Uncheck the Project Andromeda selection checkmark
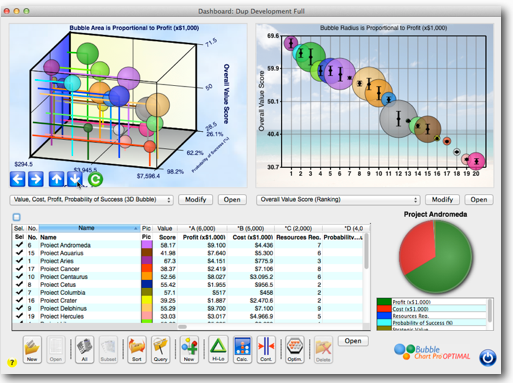Viewport: 513px width, 383px height. [x=19, y=245]
